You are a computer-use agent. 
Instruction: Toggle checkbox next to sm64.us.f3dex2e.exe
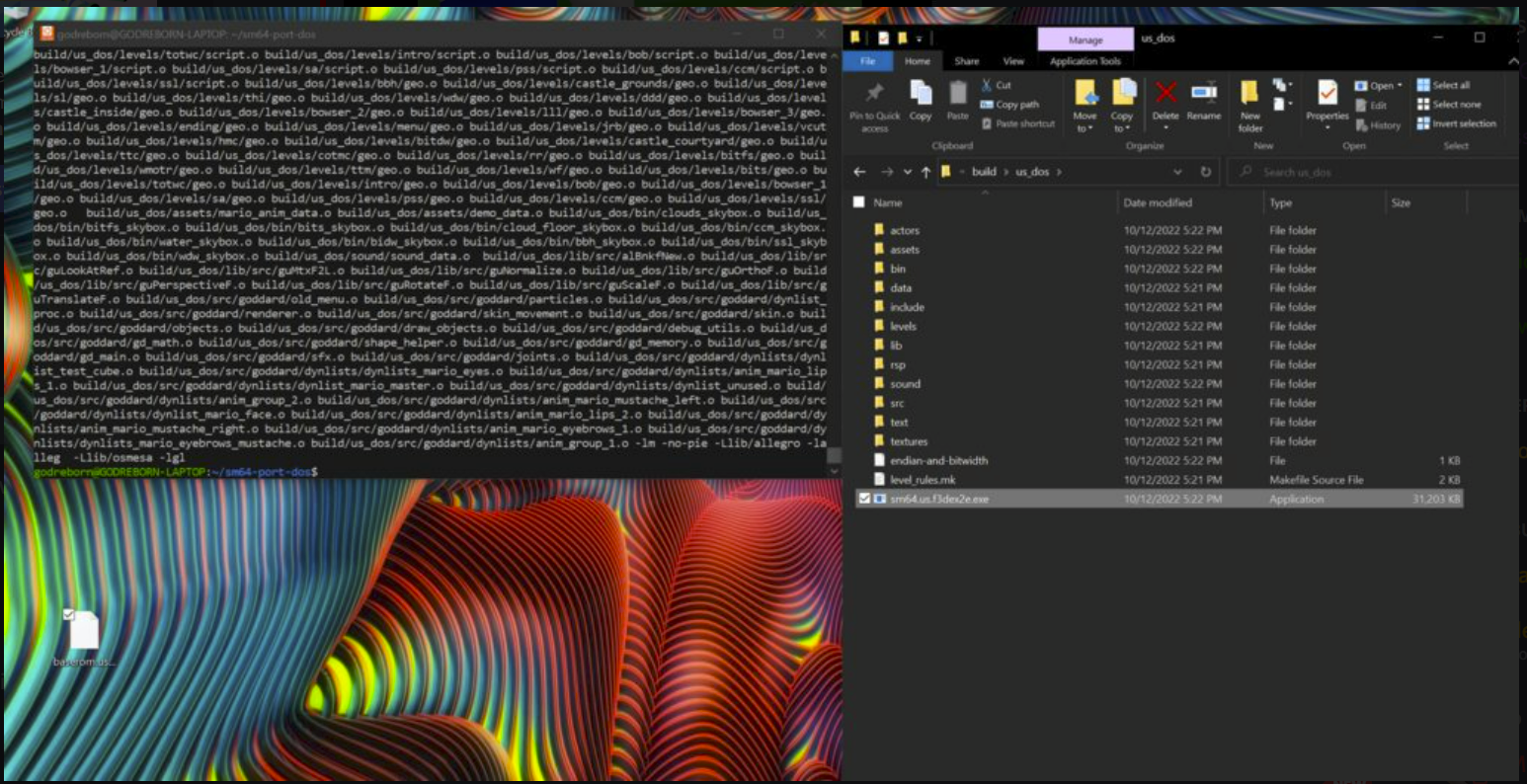[864, 499]
